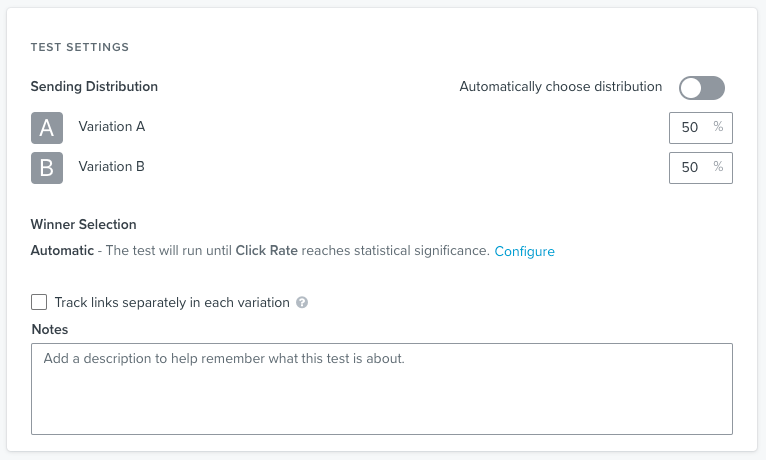This screenshot has height=460, width=766.
Task: Click the Variation A letter badge
Action: point(47,128)
